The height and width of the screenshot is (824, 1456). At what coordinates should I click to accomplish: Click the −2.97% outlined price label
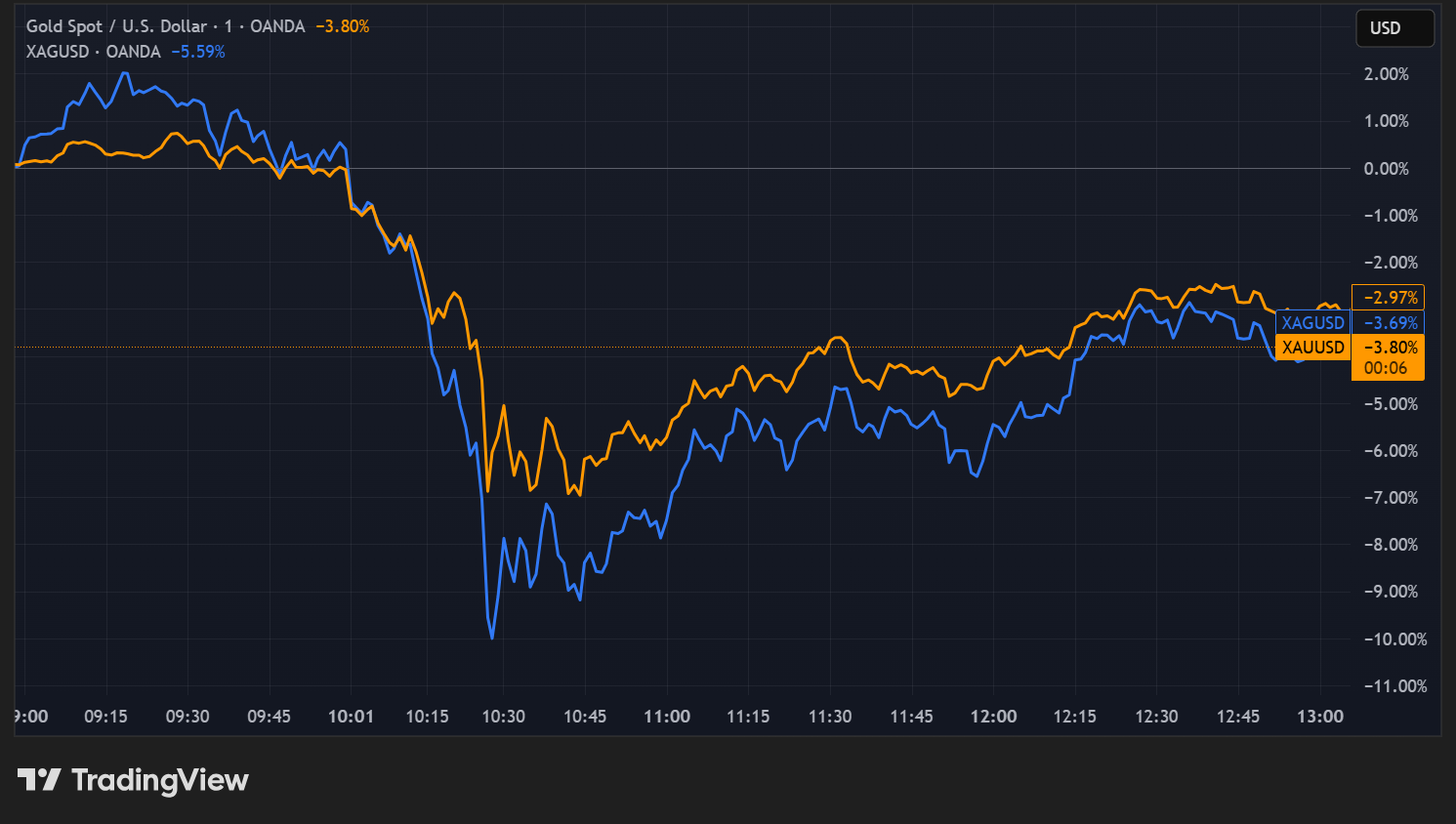[x=1389, y=298]
